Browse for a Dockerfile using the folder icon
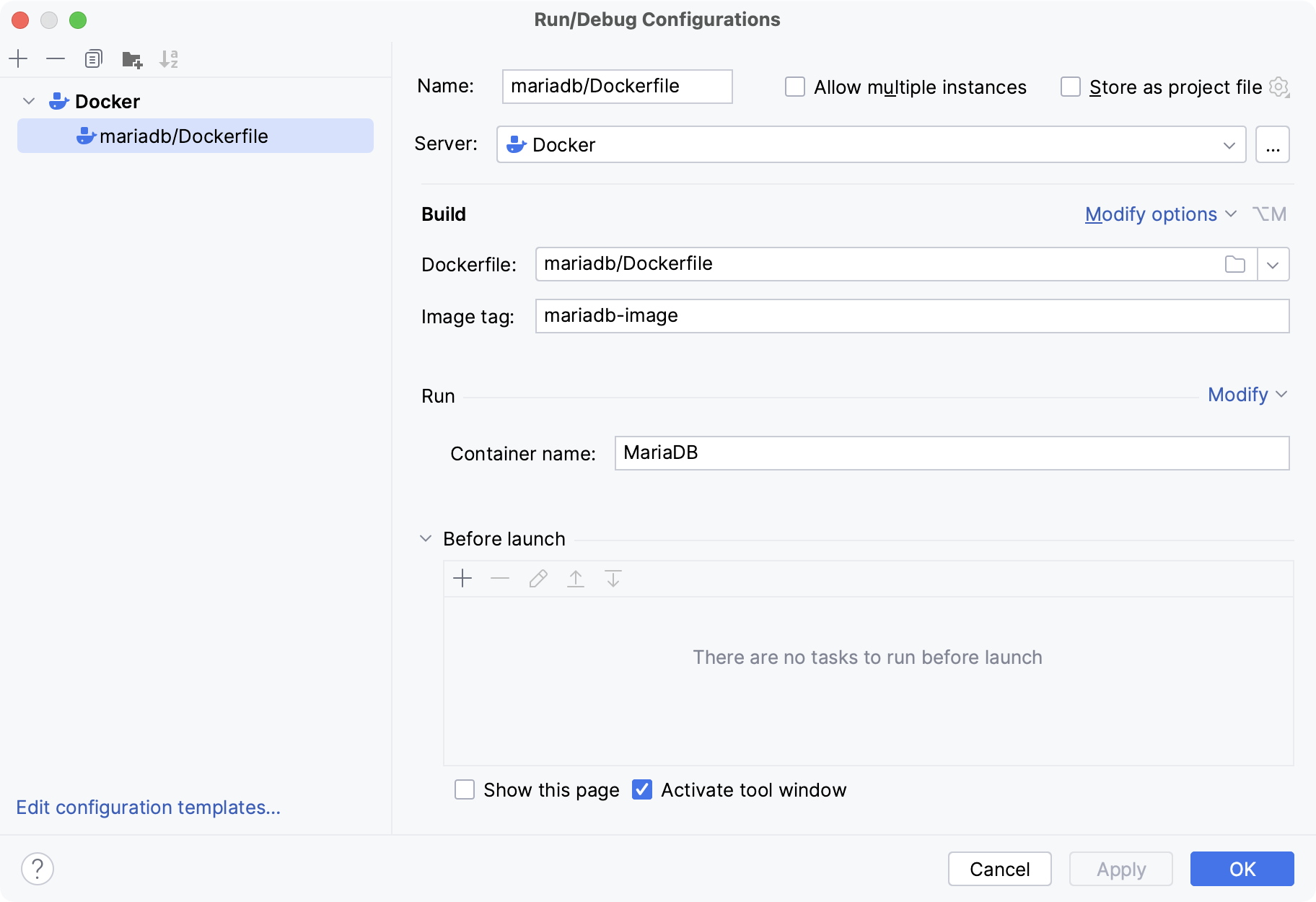 [1235, 264]
